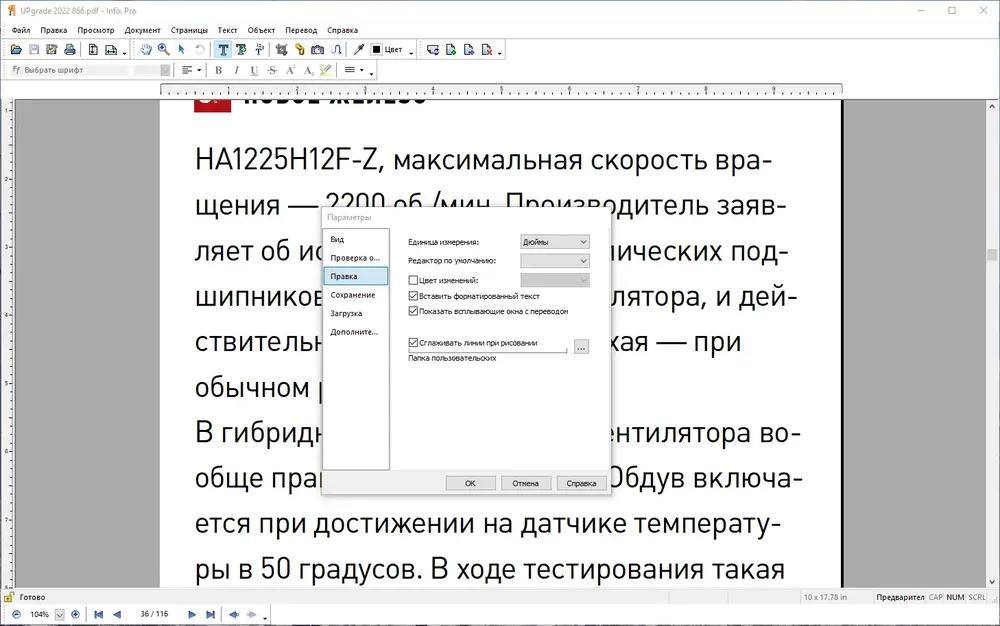
Task: Apply Subscript formatting
Action: pyautogui.click(x=308, y=70)
